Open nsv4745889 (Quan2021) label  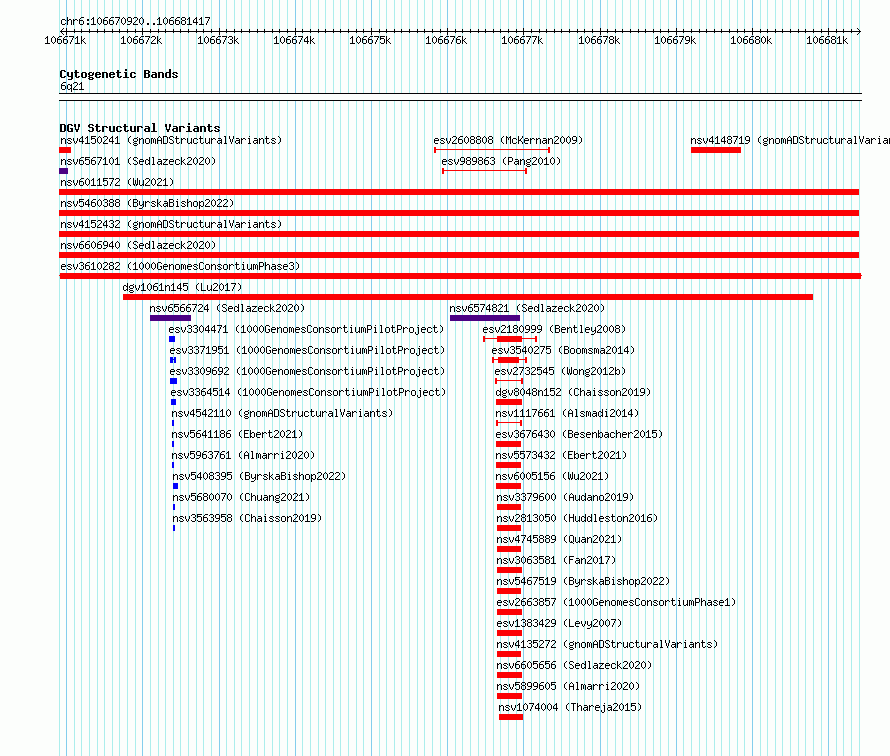(x=559, y=539)
